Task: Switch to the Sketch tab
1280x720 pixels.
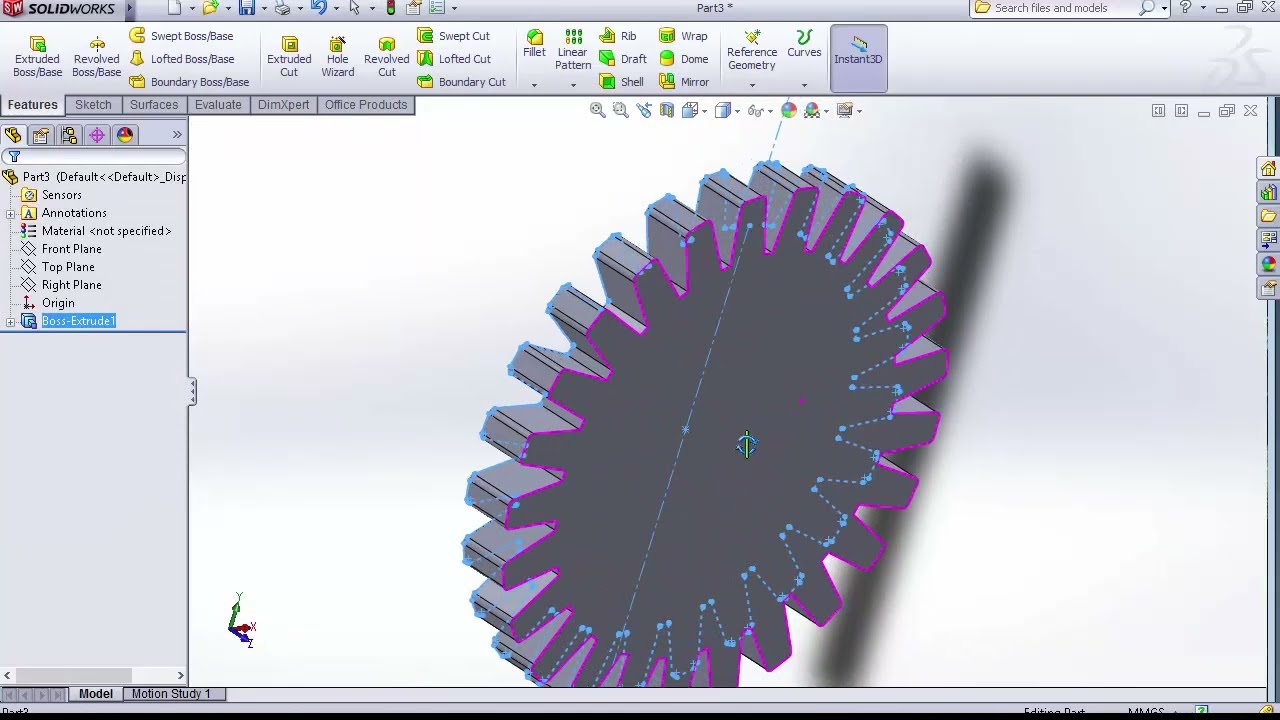Action: (x=93, y=105)
